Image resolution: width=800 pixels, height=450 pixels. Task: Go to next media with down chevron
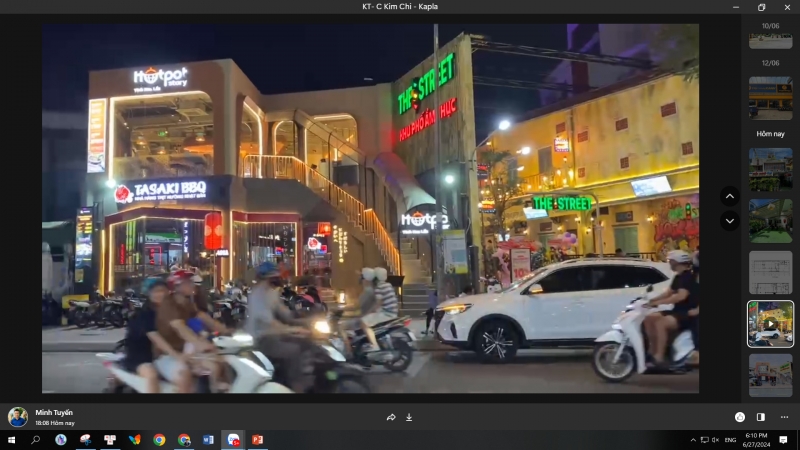click(730, 221)
